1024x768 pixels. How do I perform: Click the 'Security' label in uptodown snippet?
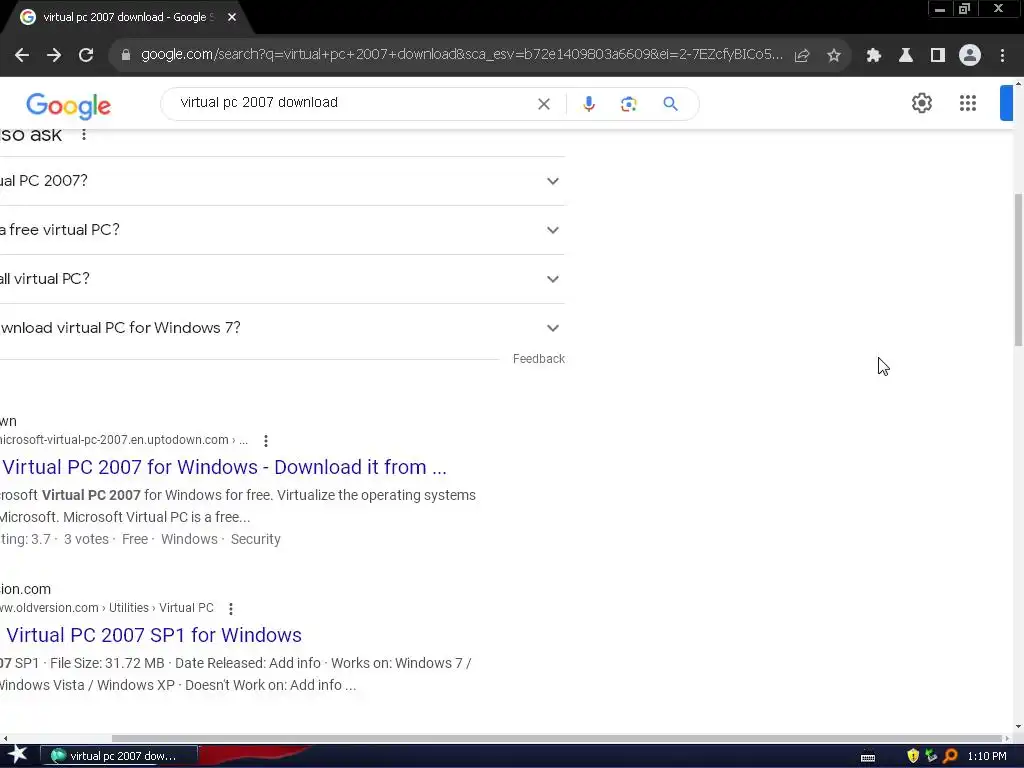coord(255,539)
